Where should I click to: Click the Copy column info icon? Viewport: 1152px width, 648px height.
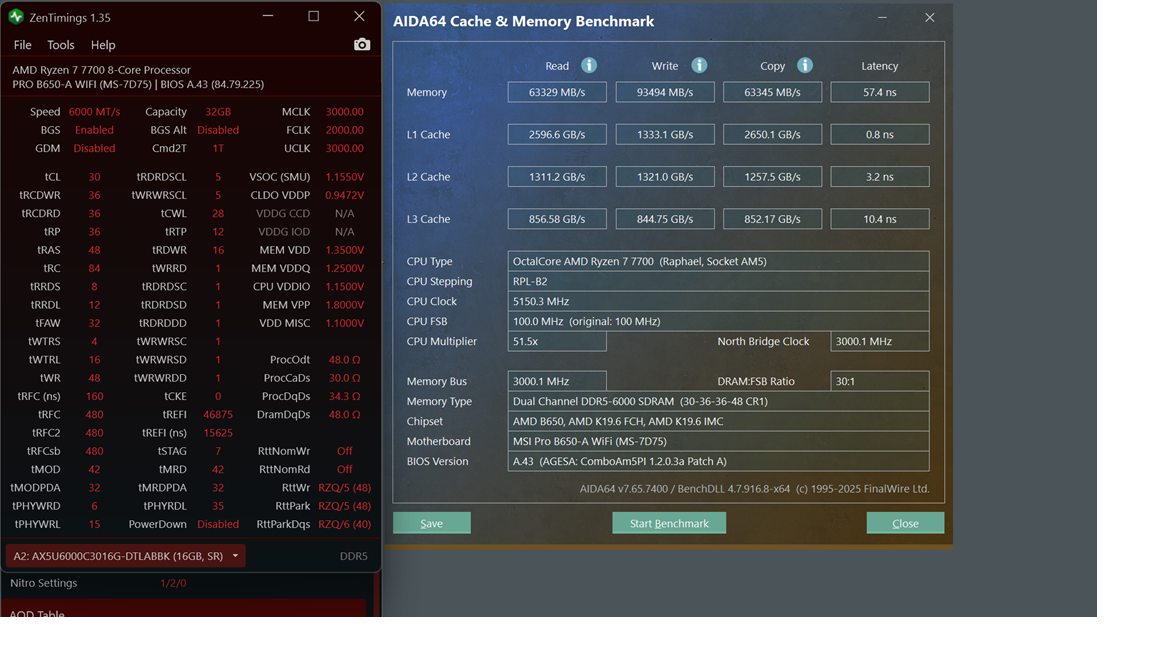805,65
